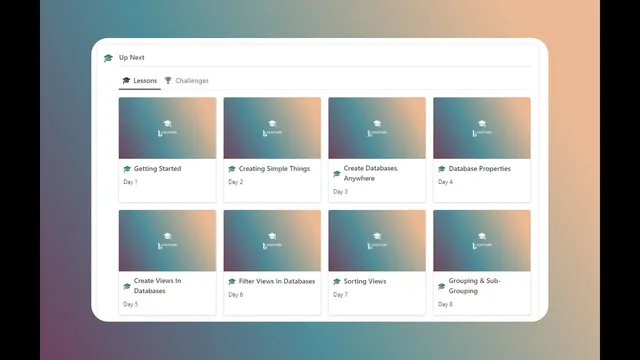Click the cap icon beside Database Properties
This screenshot has height=360, width=640.
[442, 169]
